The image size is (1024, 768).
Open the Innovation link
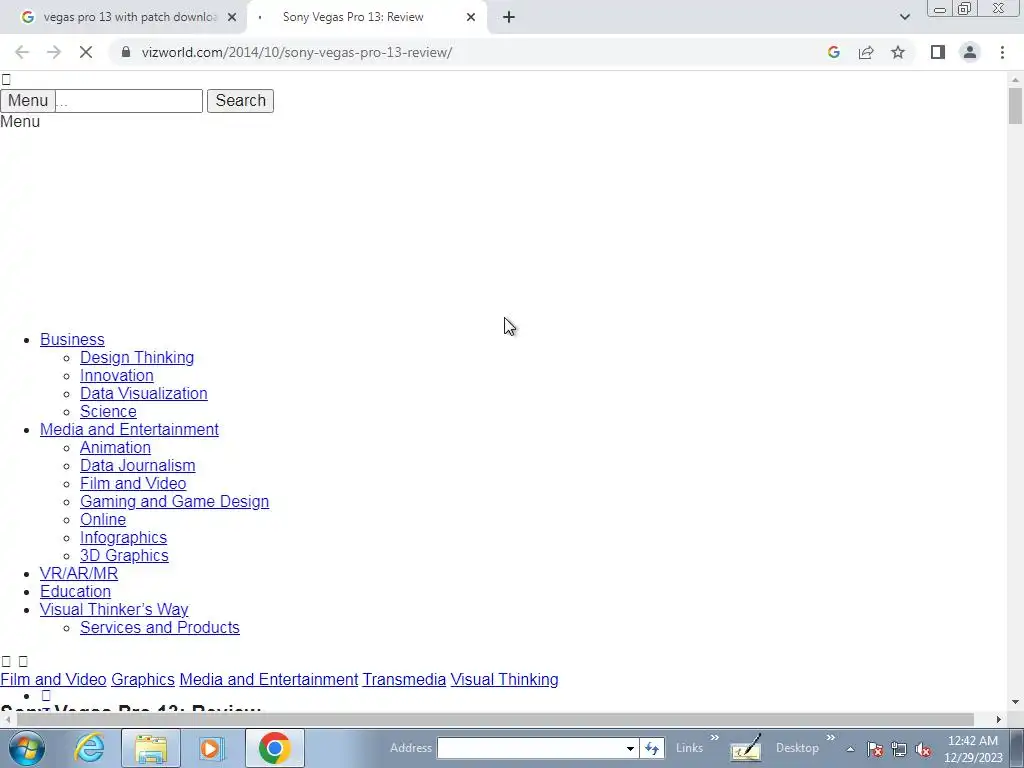point(117,376)
